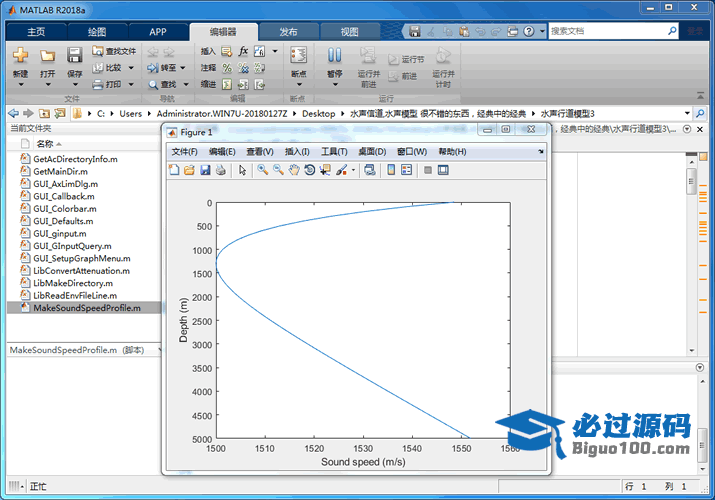Viewport: 715px width, 500px height.
Task: Insert Legend icon in Figure toolbar
Action: pos(406,170)
